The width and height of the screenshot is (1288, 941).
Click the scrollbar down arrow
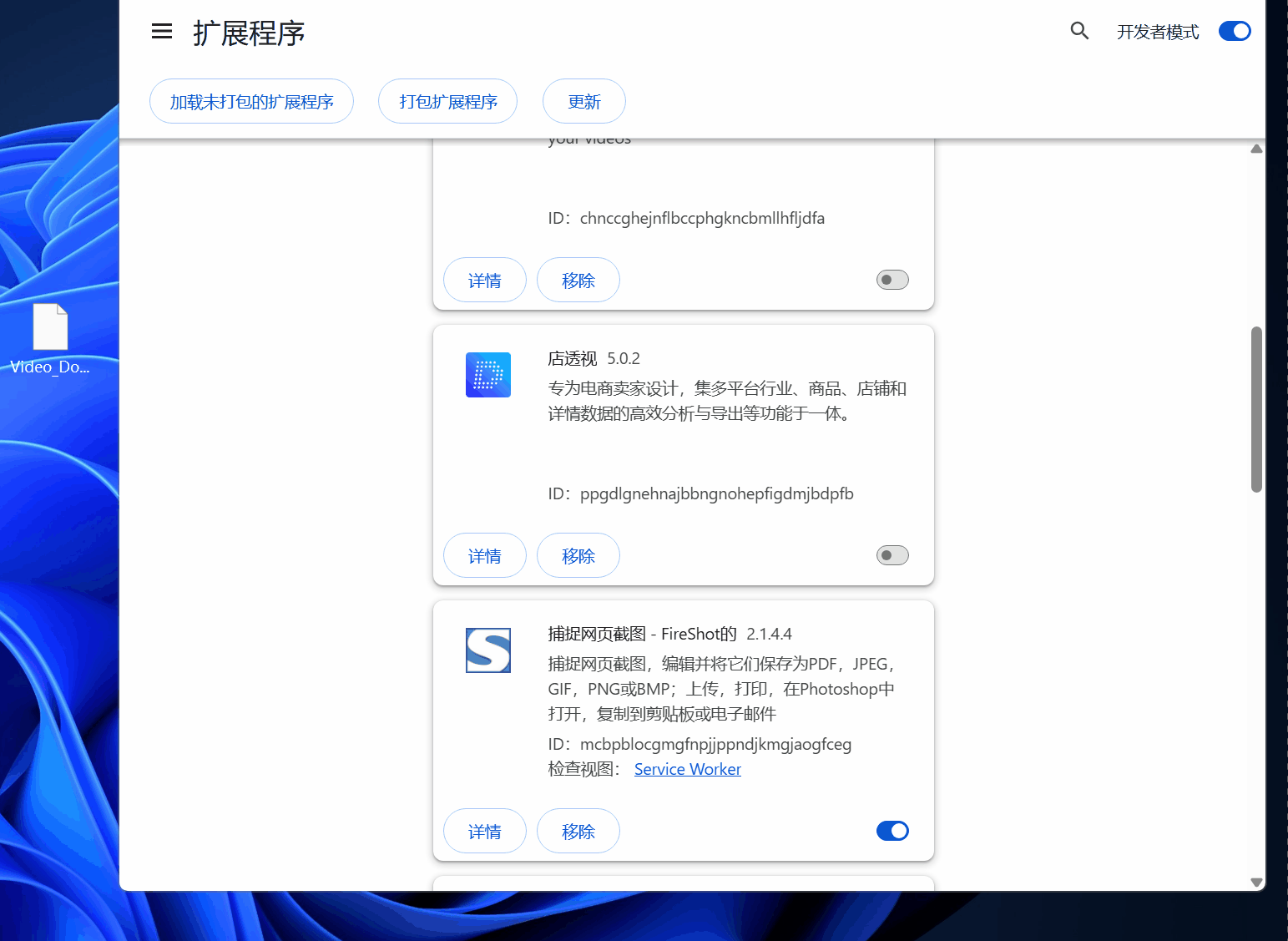point(1256,882)
